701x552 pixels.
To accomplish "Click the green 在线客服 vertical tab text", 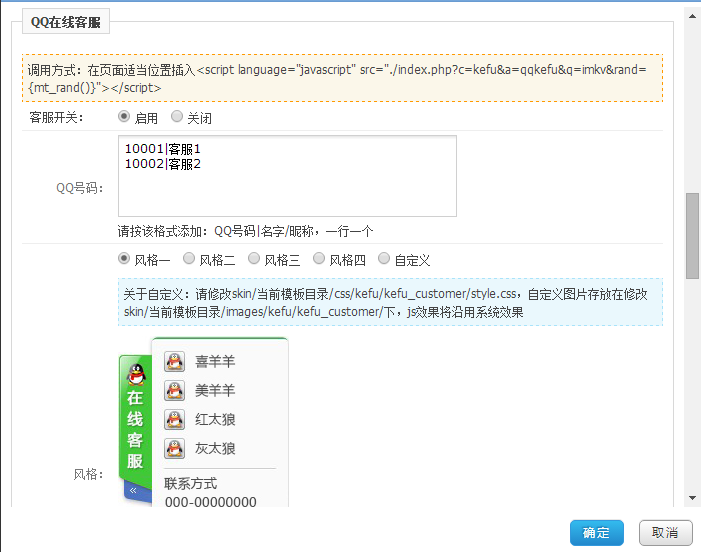I will click(135, 429).
